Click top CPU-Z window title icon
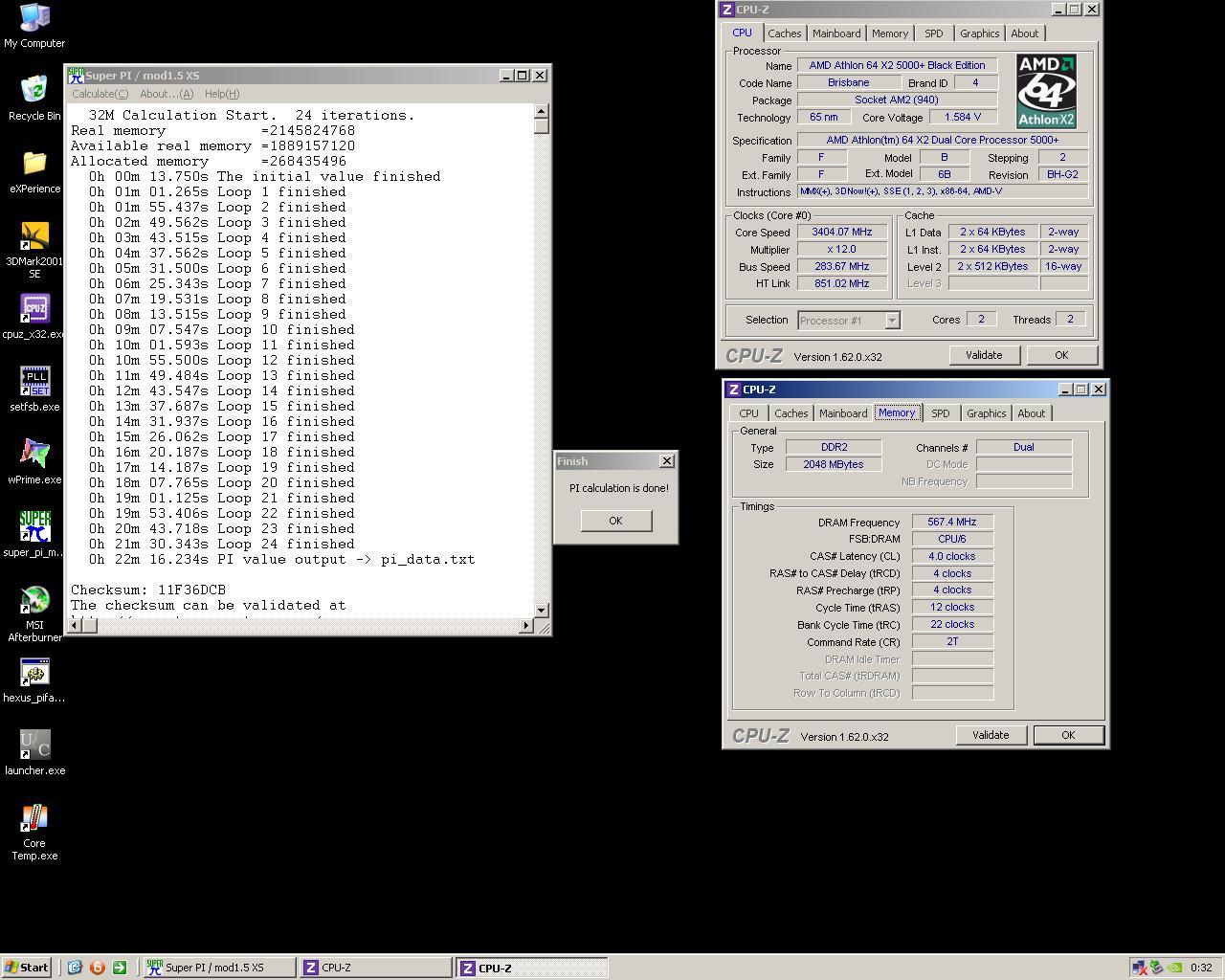The image size is (1225, 980). point(726,10)
